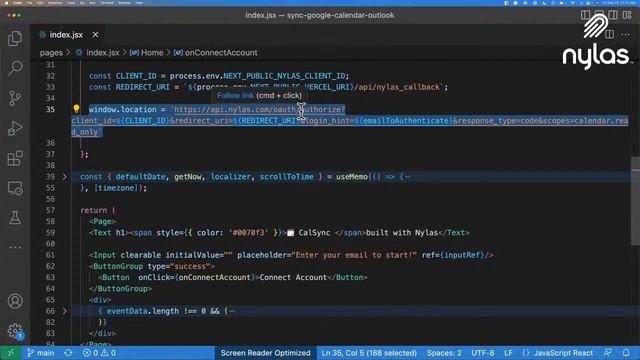Click eventData.length on line 66
The height and width of the screenshot is (360, 640).
(x=143, y=311)
